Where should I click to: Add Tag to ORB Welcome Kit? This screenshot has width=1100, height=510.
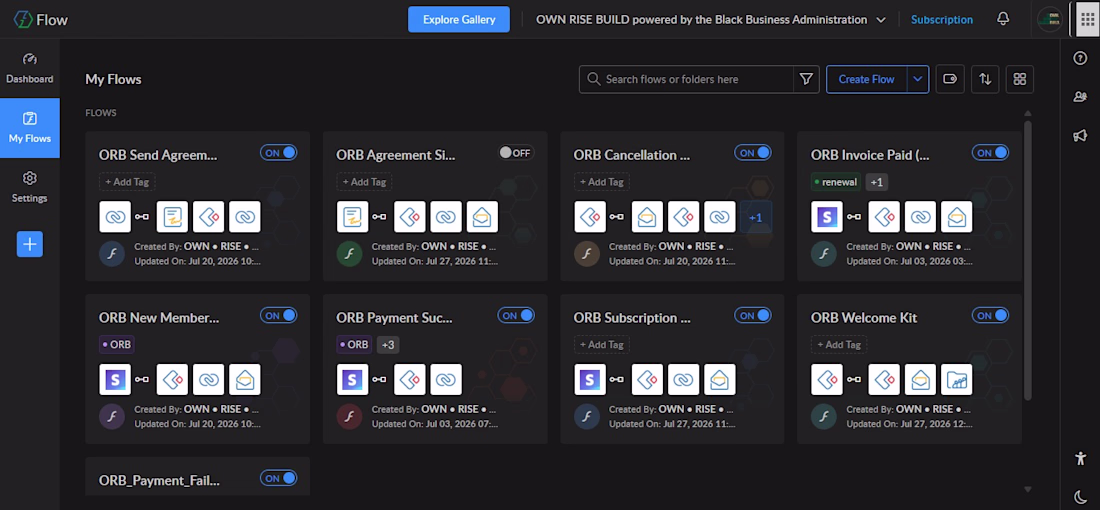(839, 345)
